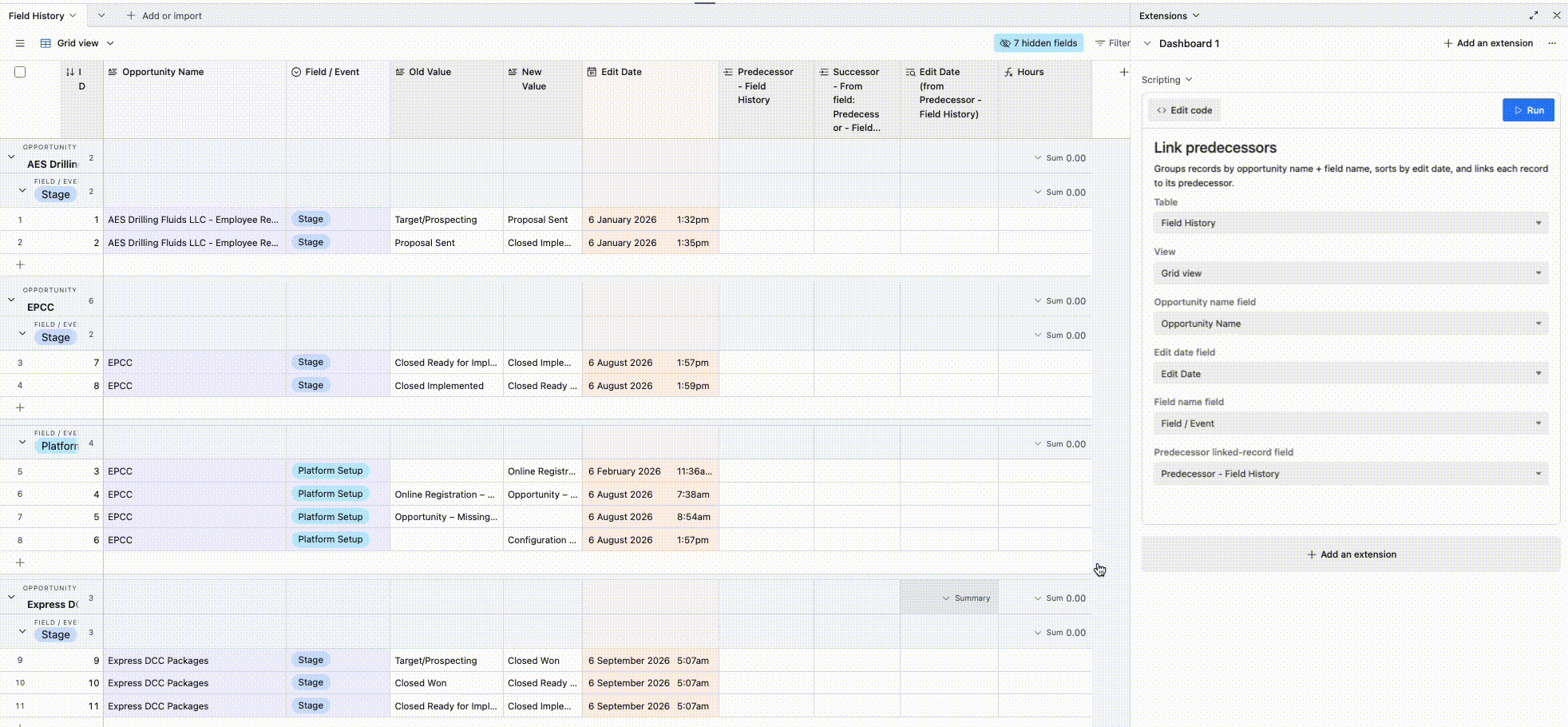Image resolution: width=1568 pixels, height=727 pixels.
Task: Click the Filter icon in toolbar
Action: pyautogui.click(x=1100, y=43)
